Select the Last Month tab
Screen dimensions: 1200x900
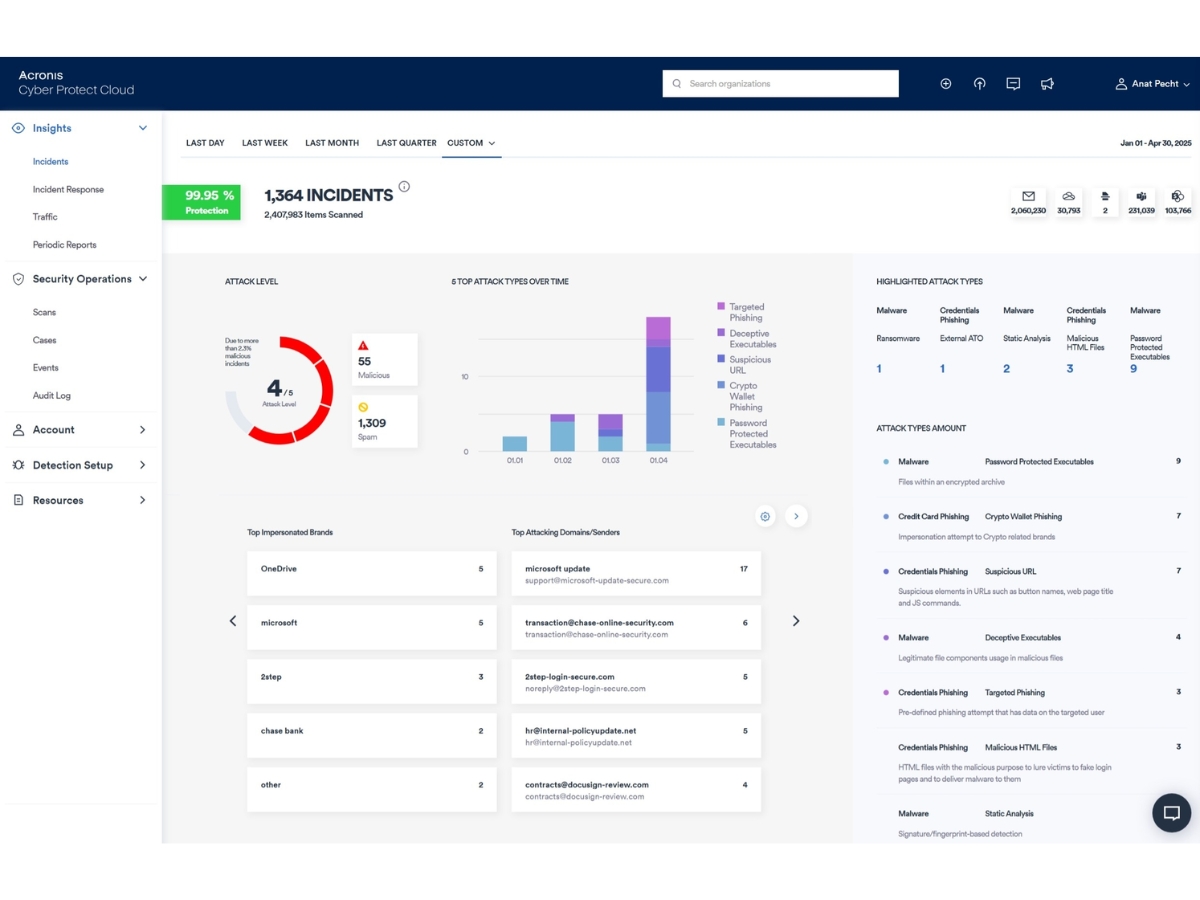click(x=332, y=143)
